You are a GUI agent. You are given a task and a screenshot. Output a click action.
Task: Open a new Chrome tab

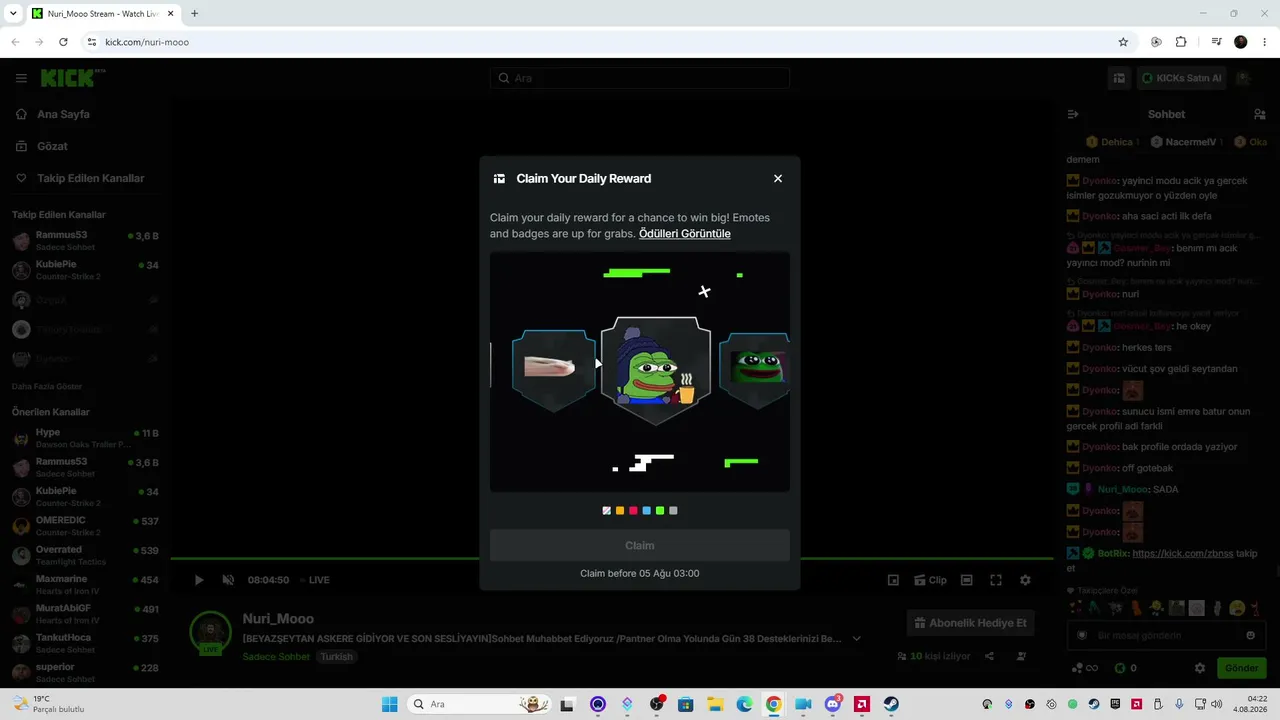194,14
